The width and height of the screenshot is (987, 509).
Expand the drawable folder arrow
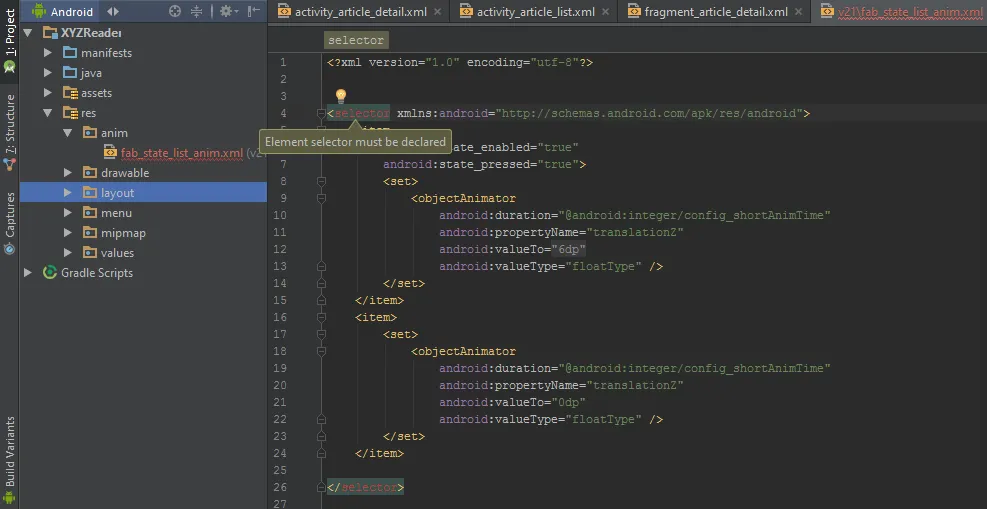(x=68, y=173)
